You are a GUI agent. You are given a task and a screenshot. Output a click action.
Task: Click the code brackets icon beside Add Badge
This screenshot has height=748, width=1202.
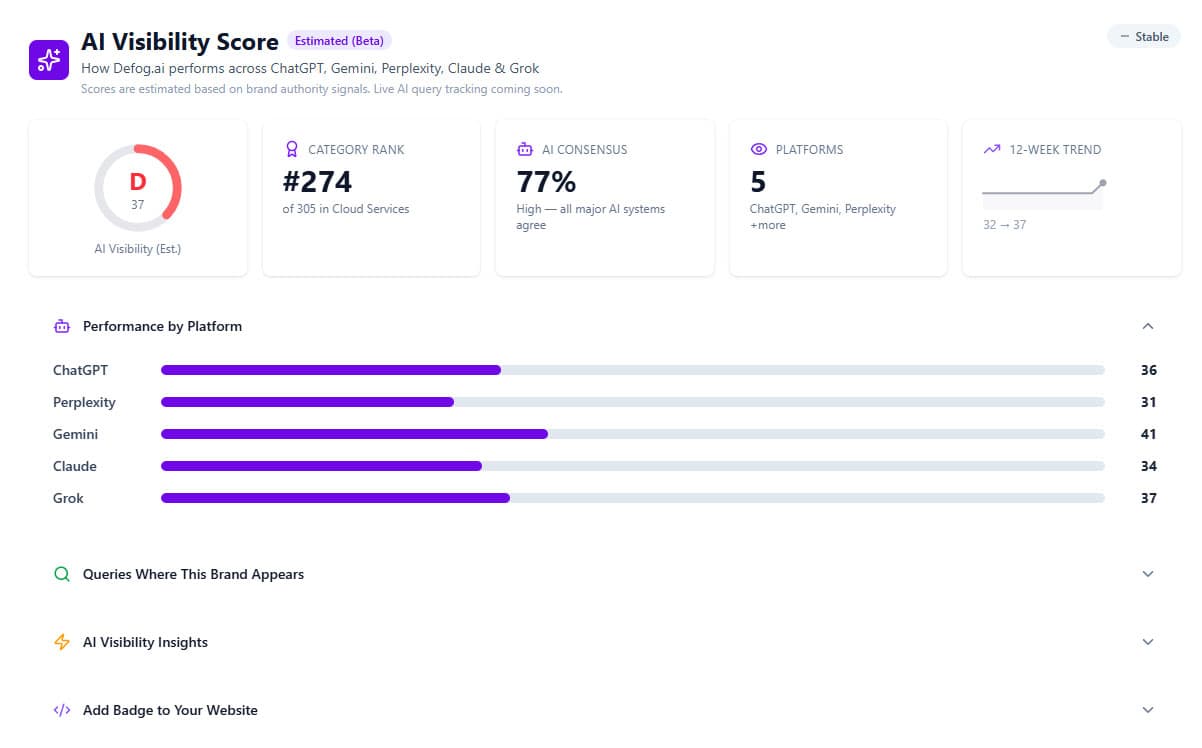(x=62, y=710)
